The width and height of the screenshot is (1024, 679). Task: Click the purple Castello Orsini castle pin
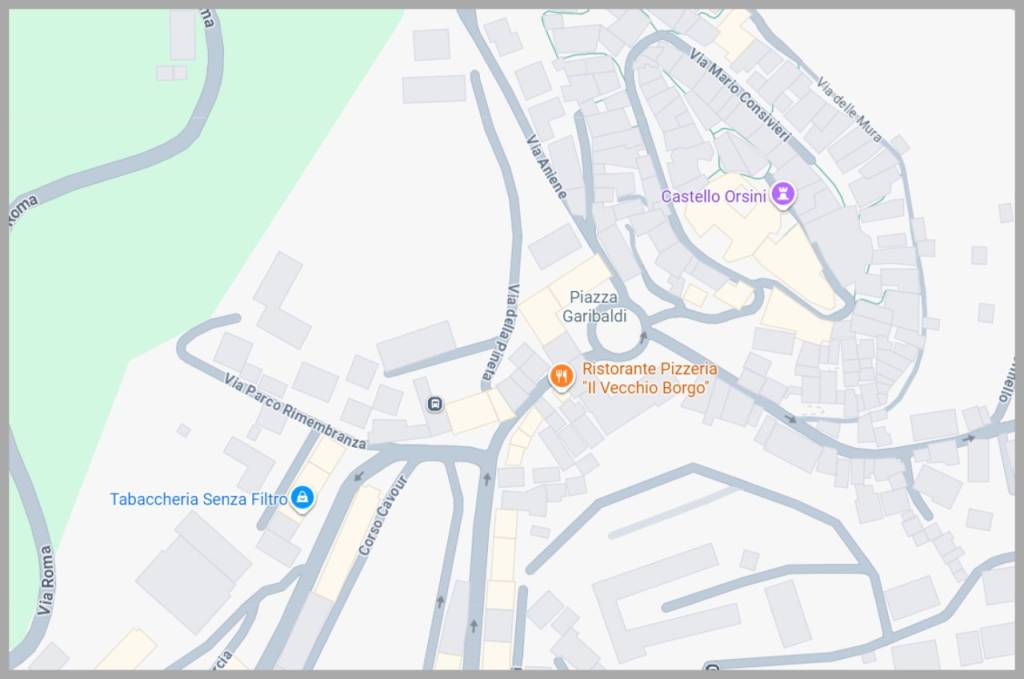point(782,194)
